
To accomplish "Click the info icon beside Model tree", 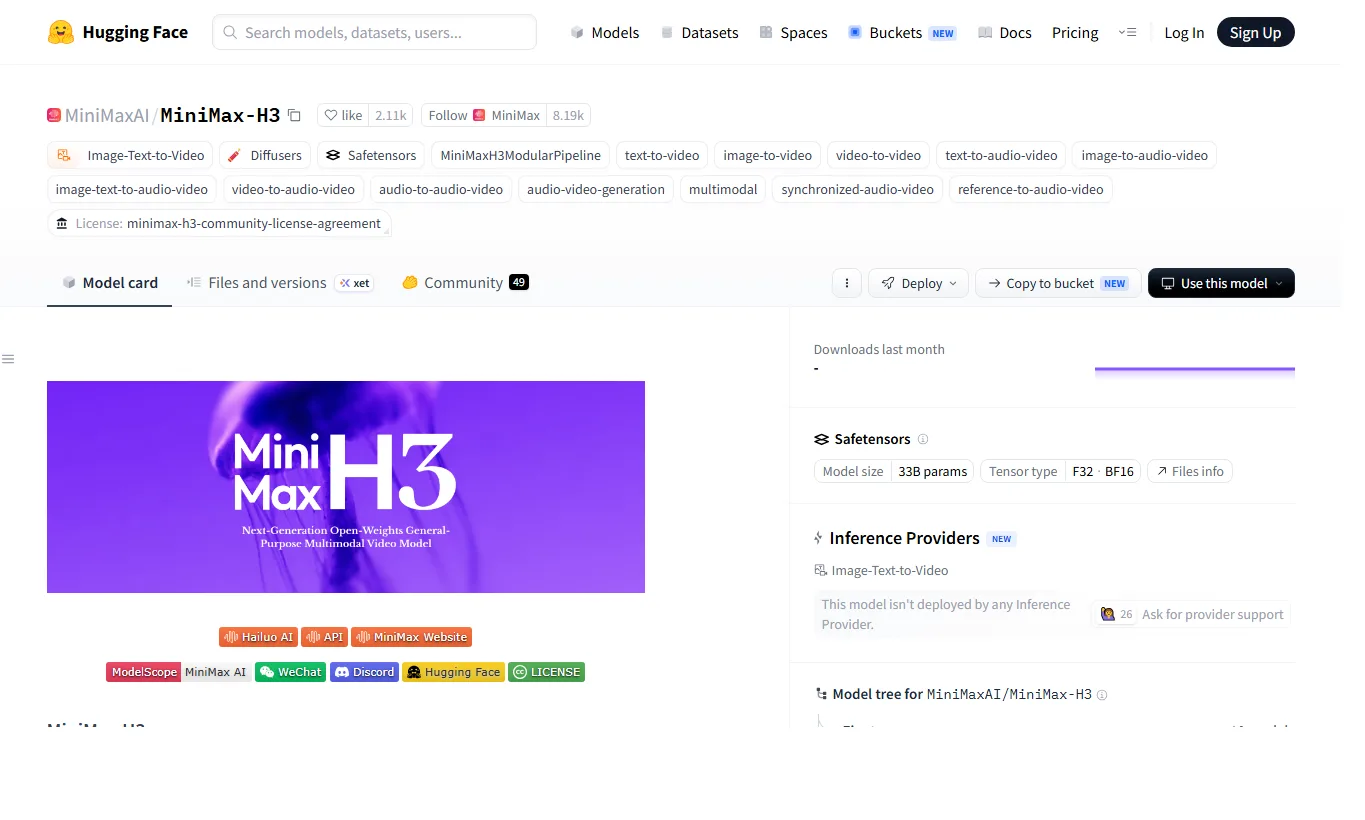I will click(x=1102, y=694).
